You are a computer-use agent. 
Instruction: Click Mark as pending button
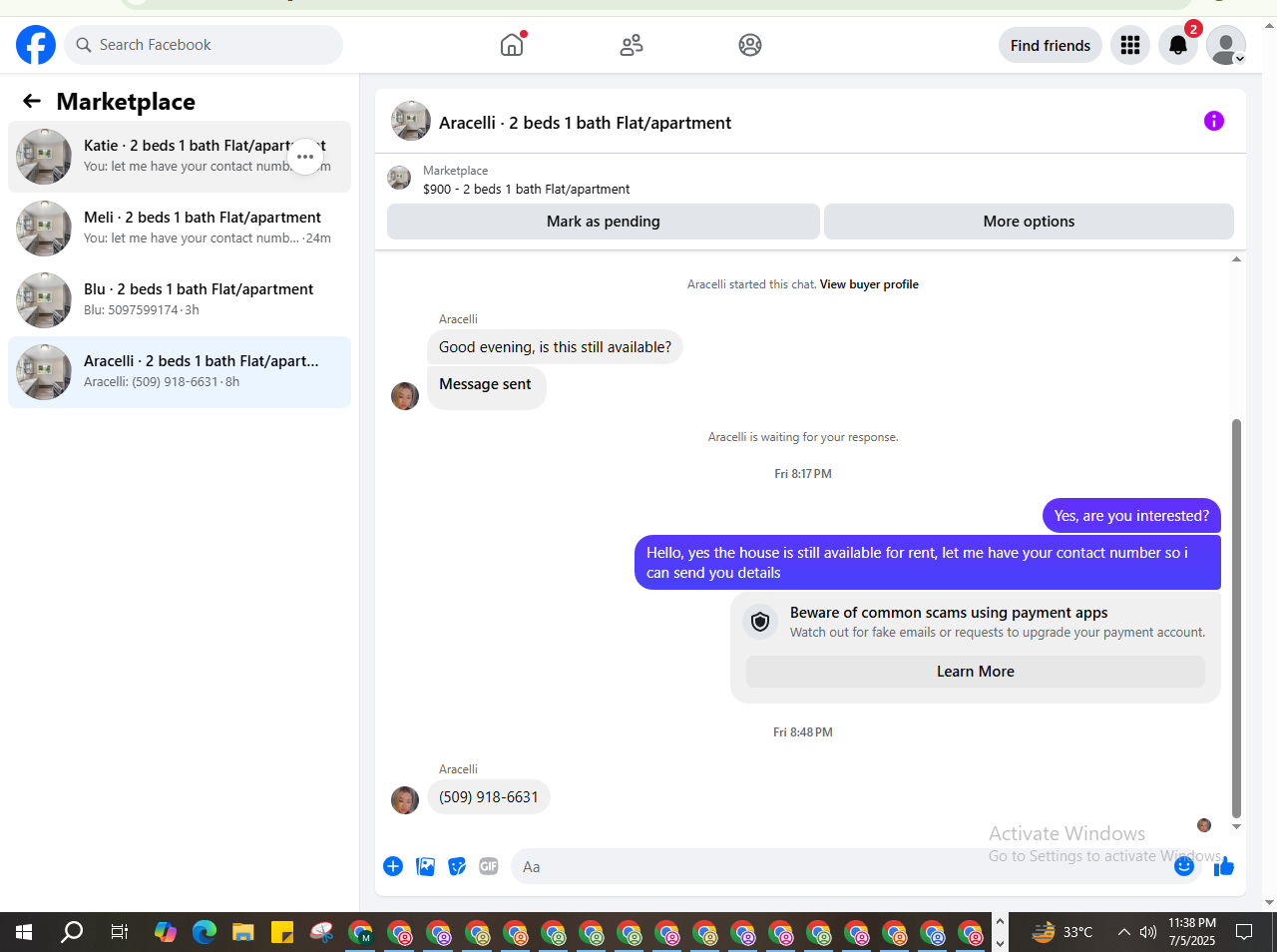click(604, 222)
